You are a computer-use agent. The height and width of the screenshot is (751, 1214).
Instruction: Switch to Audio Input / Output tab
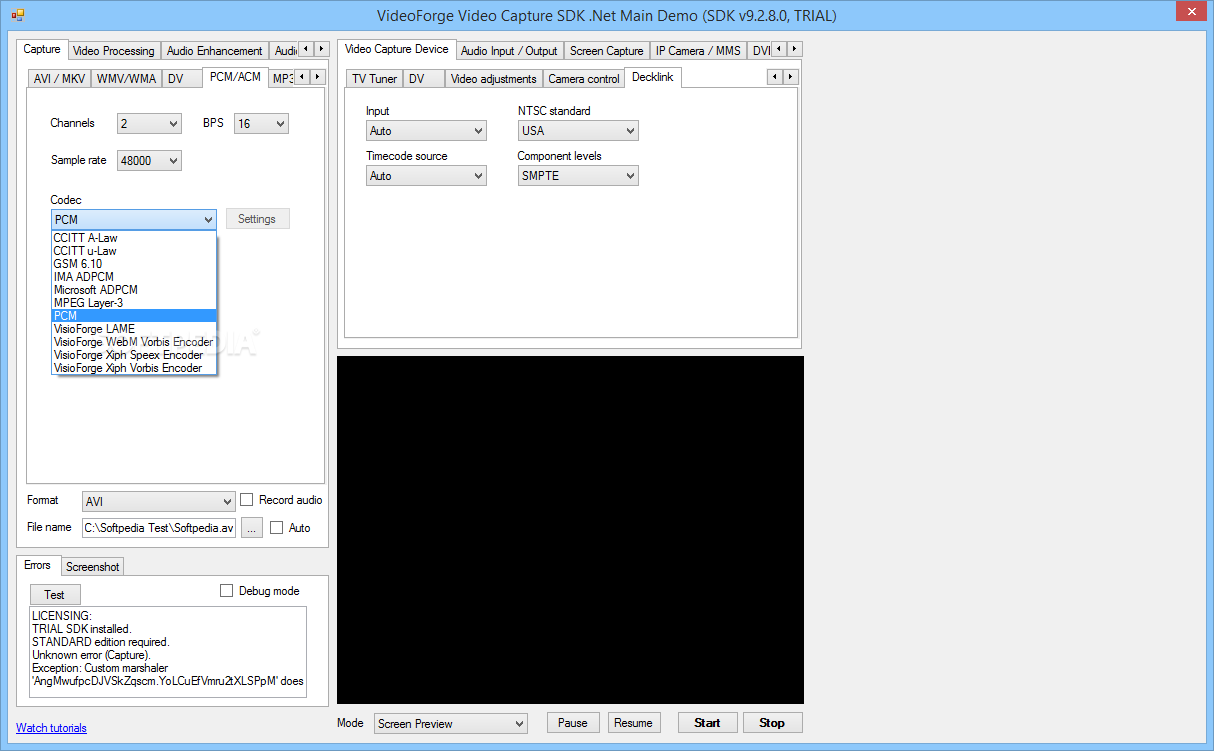point(509,51)
